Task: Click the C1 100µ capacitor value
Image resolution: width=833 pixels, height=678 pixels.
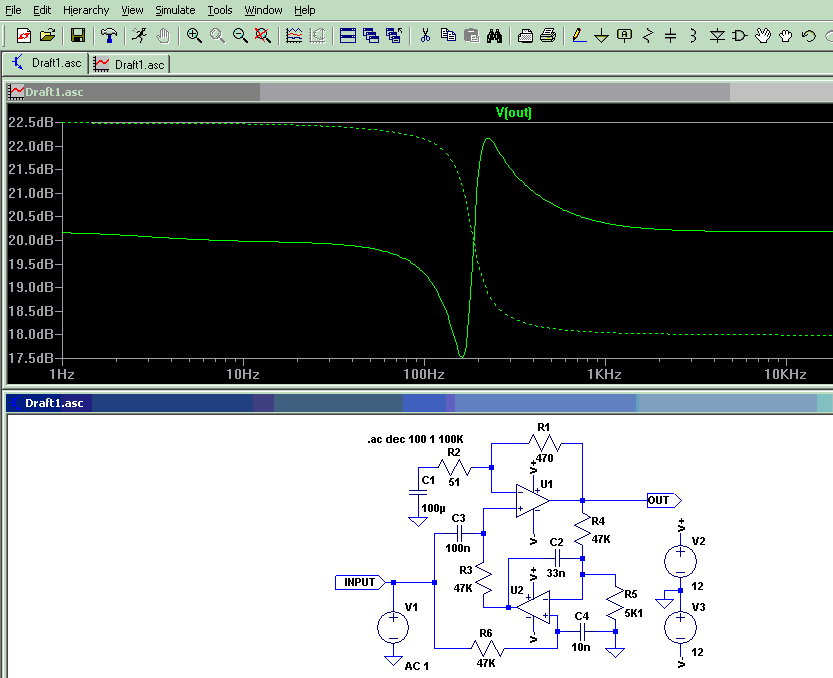Action: click(434, 508)
